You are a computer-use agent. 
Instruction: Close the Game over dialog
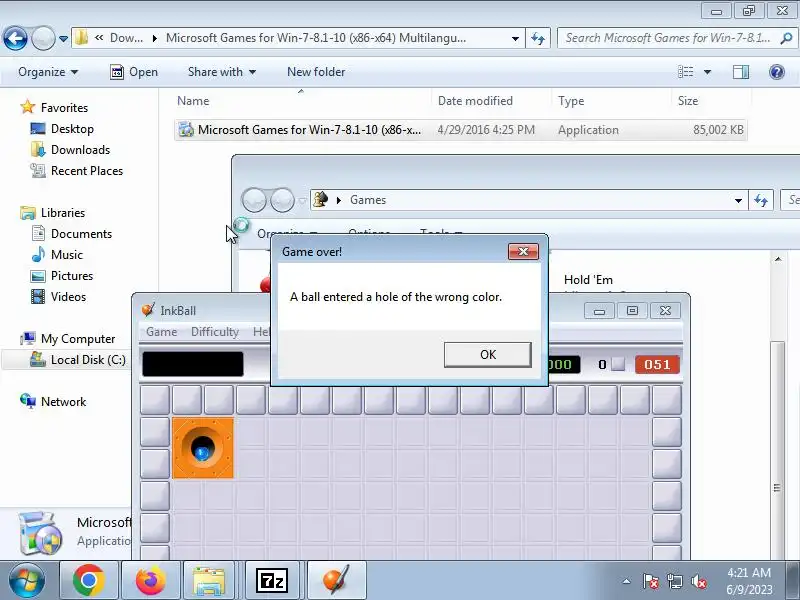(x=523, y=252)
